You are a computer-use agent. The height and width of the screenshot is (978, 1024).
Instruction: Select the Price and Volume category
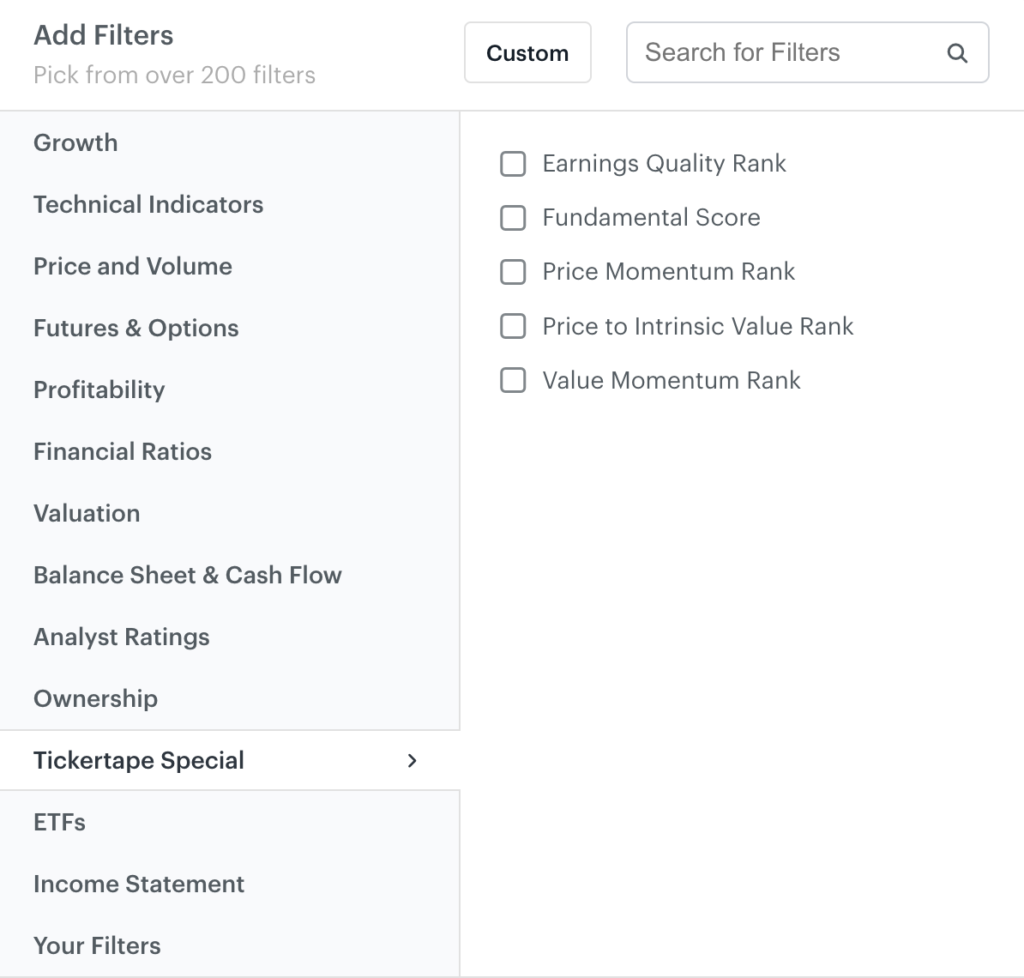[133, 267]
